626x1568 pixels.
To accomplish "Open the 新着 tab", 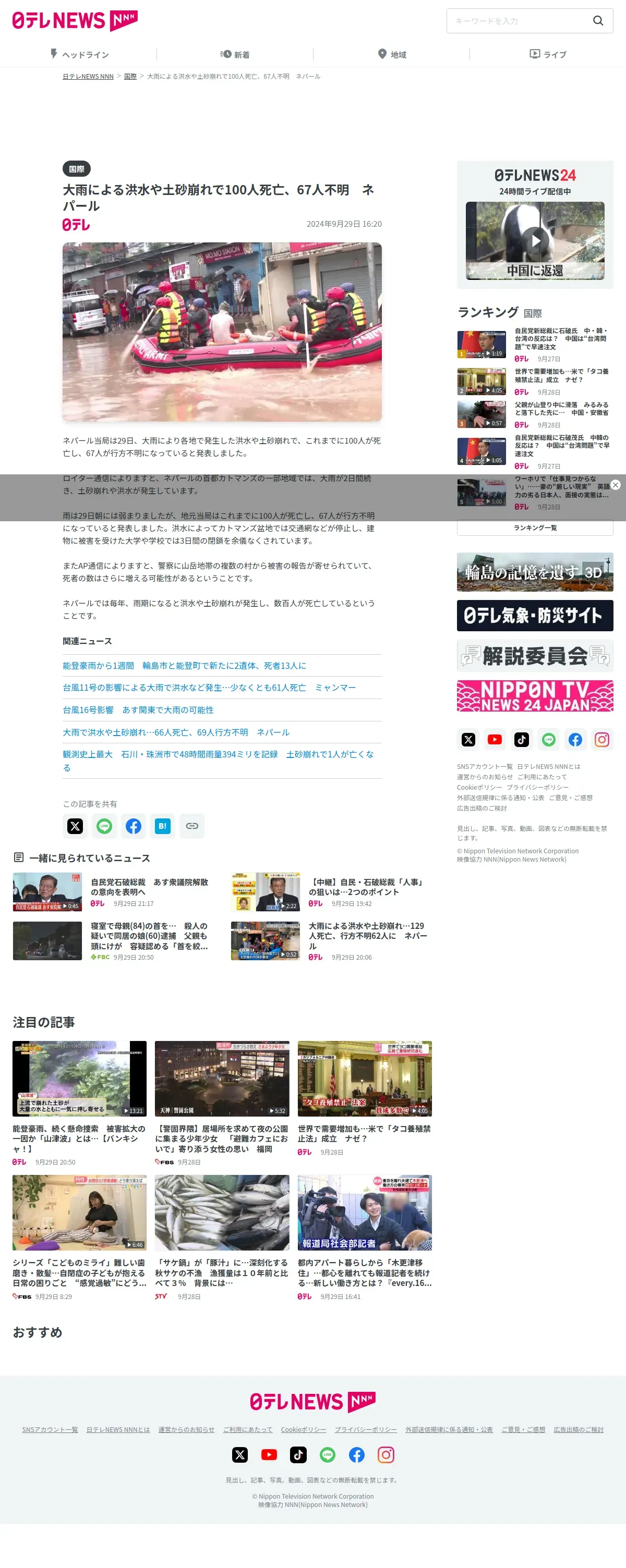I will click(x=235, y=54).
